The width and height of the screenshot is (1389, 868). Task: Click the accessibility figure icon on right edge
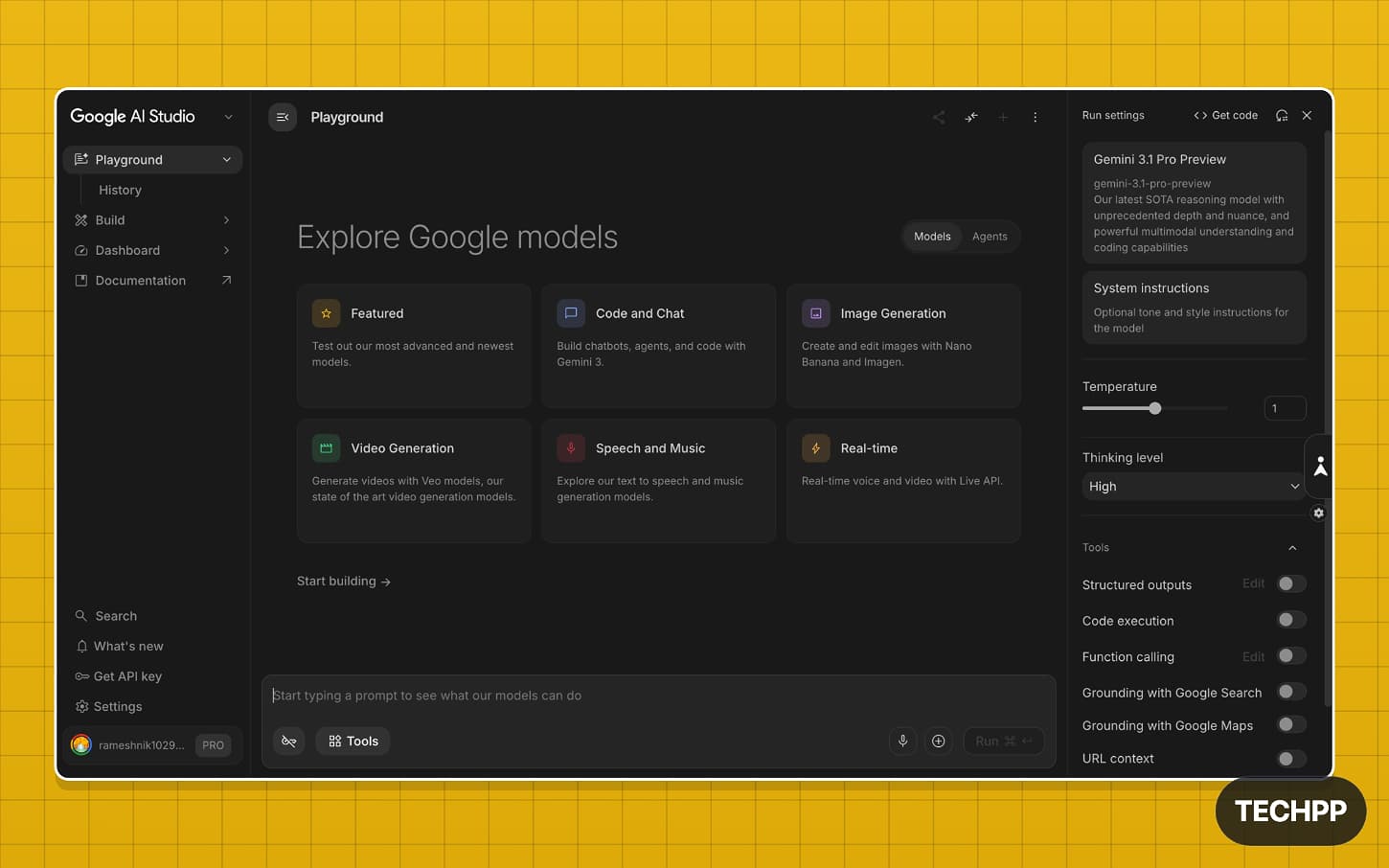click(x=1320, y=467)
